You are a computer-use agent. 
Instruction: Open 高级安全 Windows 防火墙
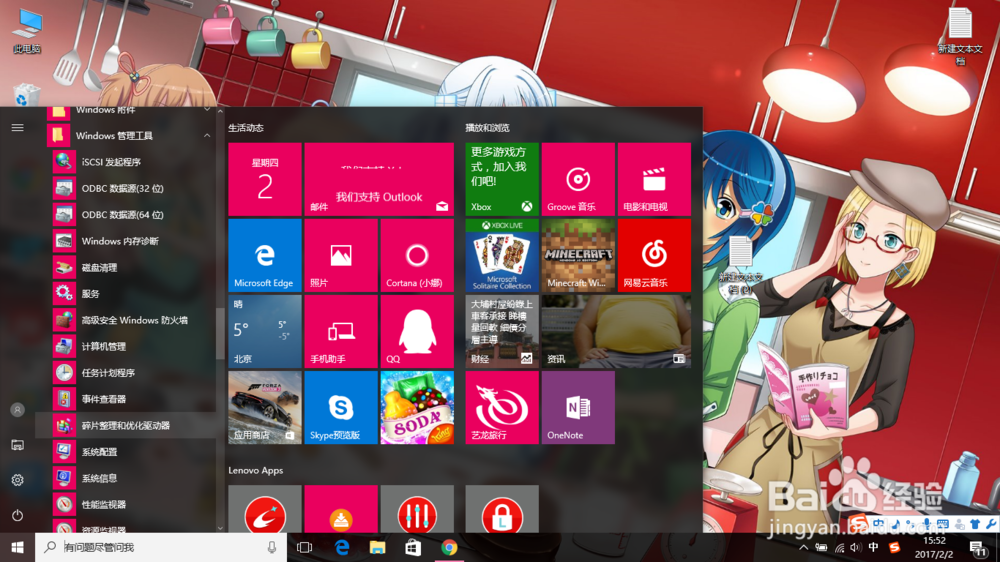126,320
